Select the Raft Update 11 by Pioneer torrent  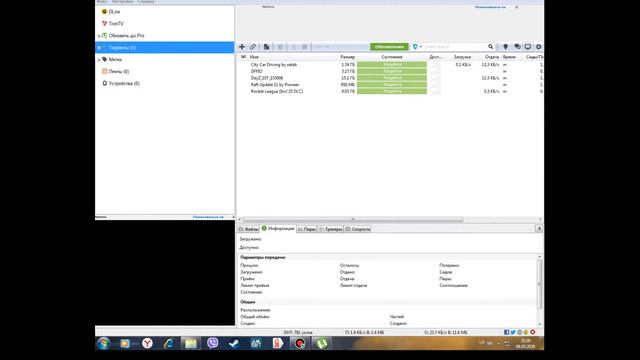click(275, 84)
